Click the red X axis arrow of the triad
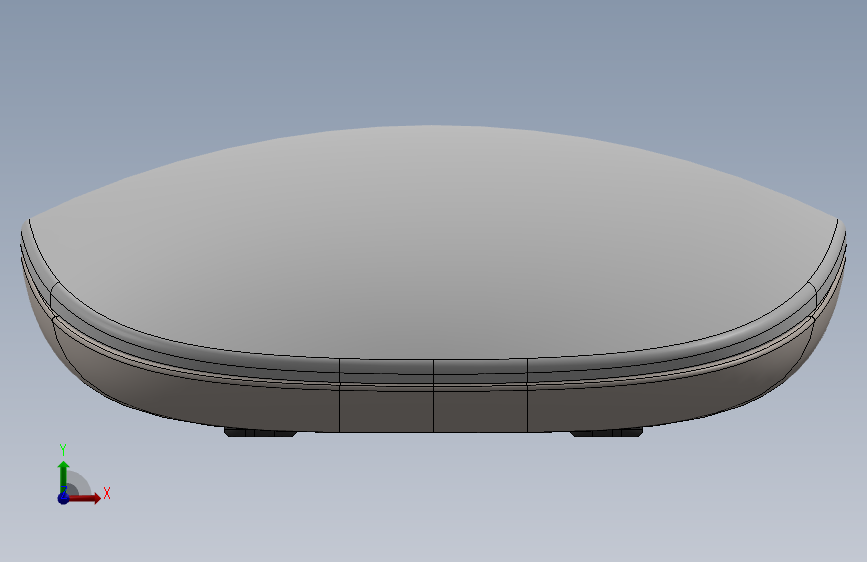The width and height of the screenshot is (867, 562). click(x=86, y=498)
